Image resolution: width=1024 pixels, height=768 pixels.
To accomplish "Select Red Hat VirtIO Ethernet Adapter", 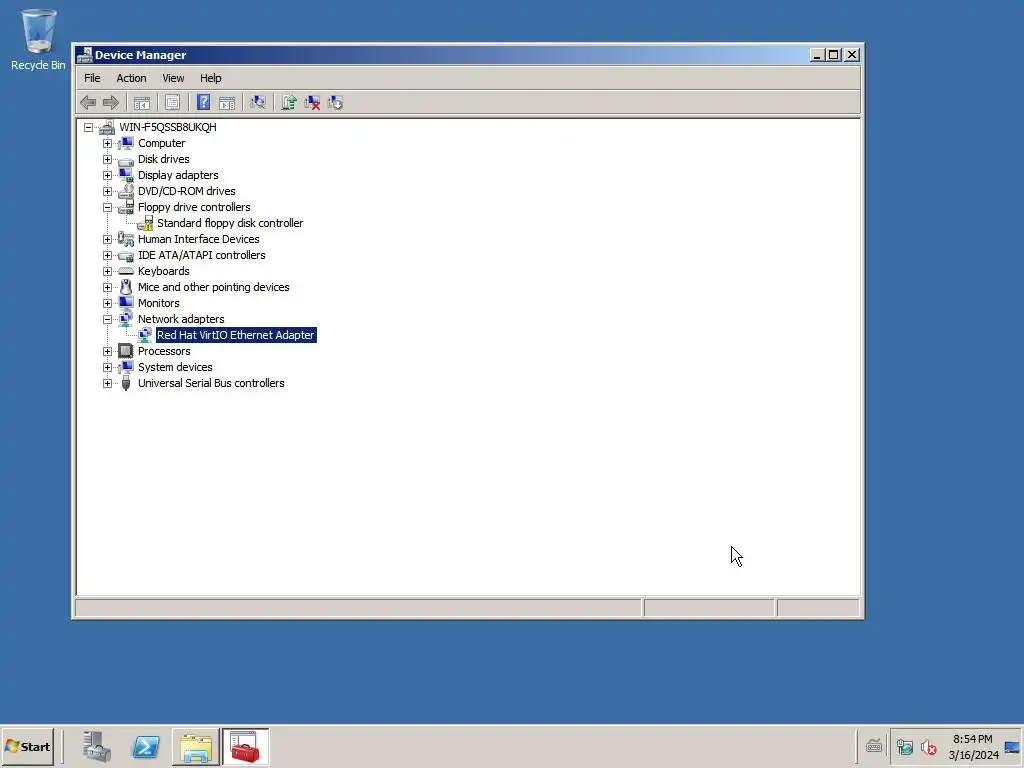I will pos(236,335).
